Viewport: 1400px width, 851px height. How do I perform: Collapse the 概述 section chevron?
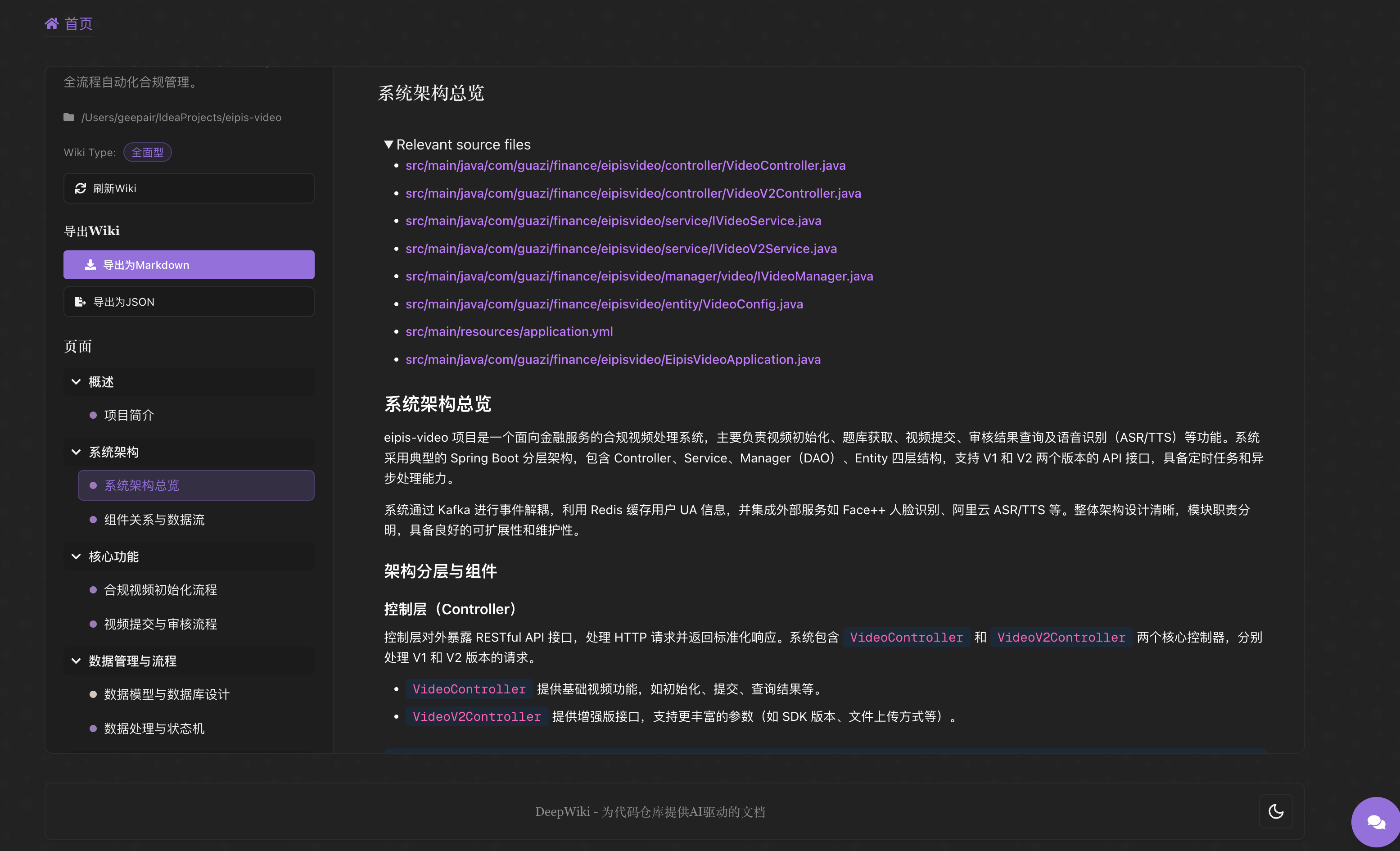point(76,382)
